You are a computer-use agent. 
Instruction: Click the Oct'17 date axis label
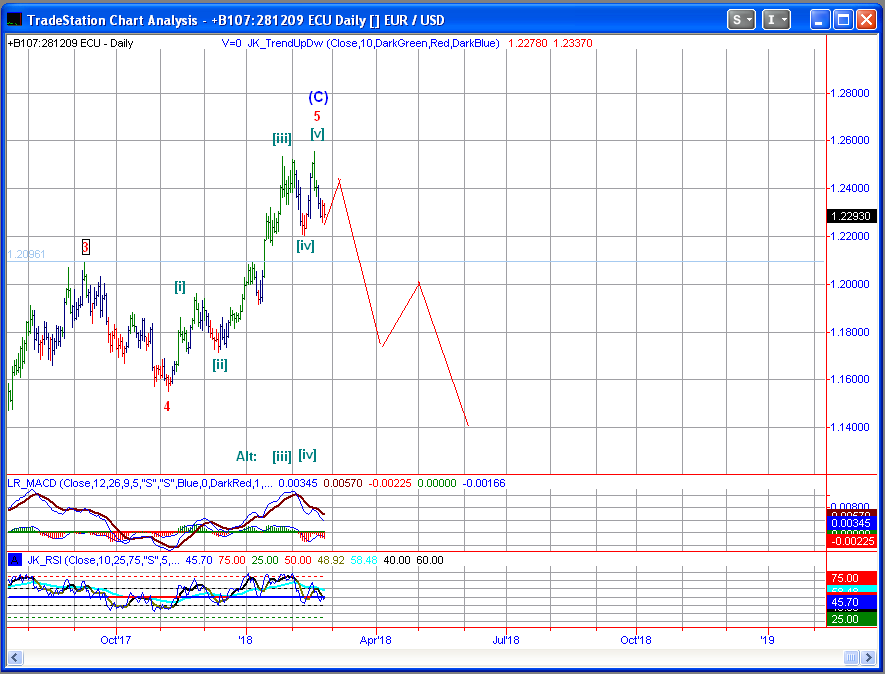(x=116, y=640)
